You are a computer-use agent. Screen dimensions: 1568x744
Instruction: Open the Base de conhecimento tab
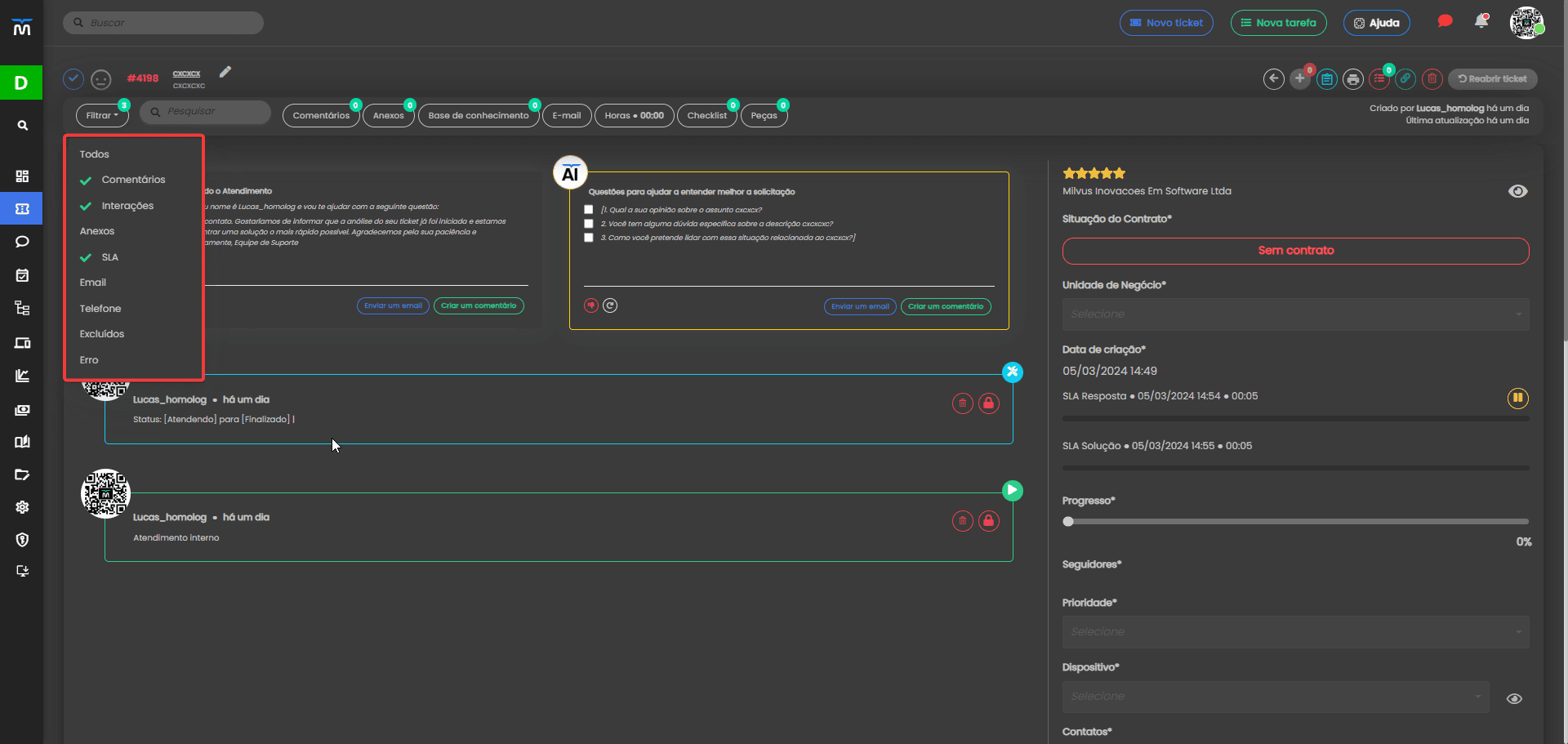click(479, 116)
